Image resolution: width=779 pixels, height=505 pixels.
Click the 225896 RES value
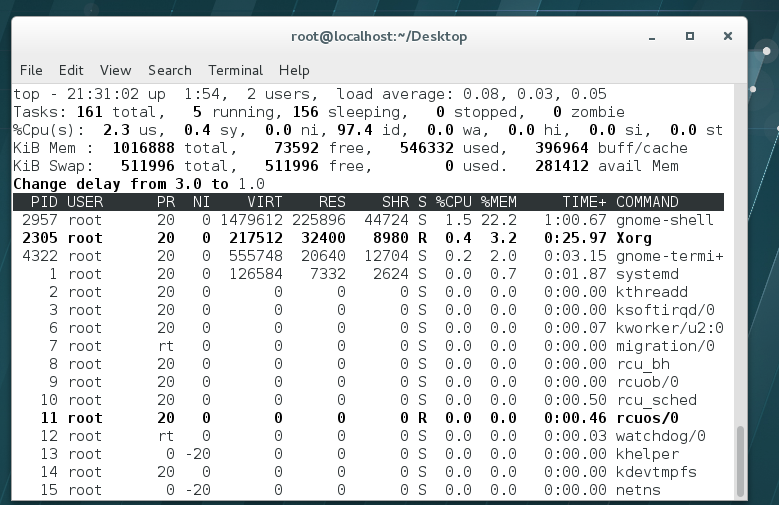[x=319, y=220]
